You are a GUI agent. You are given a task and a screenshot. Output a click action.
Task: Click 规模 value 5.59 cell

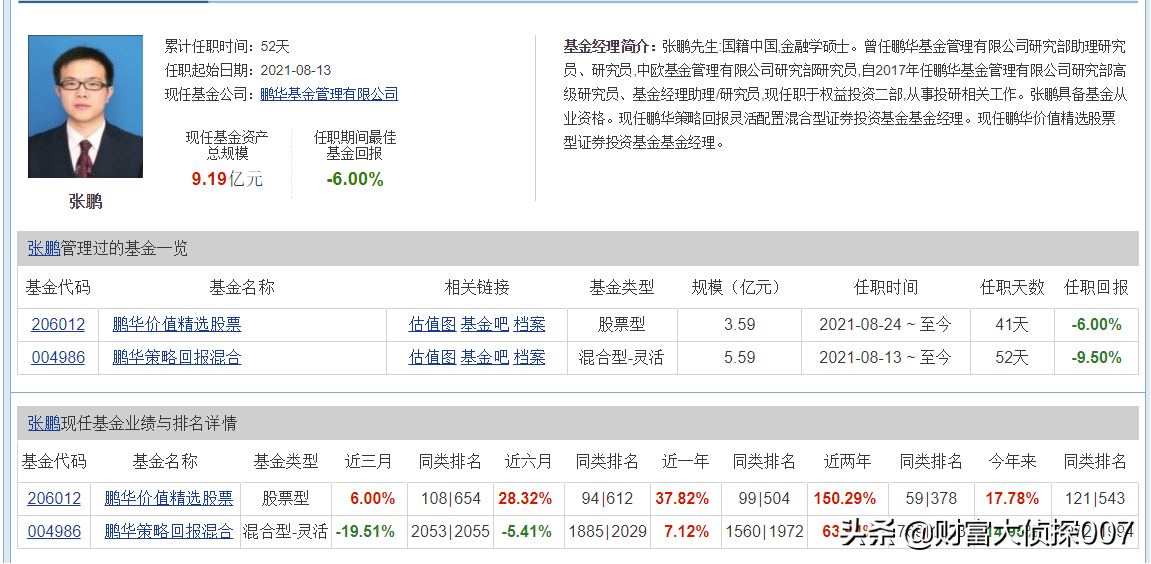[739, 358]
